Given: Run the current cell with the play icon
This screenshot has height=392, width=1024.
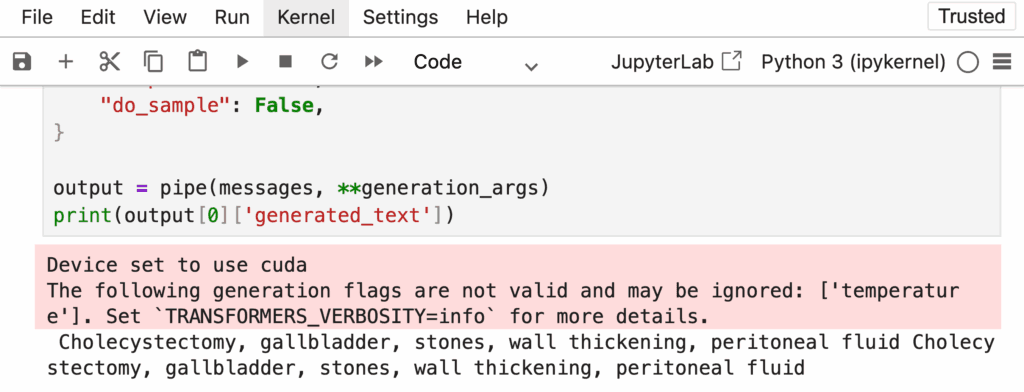Looking at the screenshot, I should tap(242, 62).
